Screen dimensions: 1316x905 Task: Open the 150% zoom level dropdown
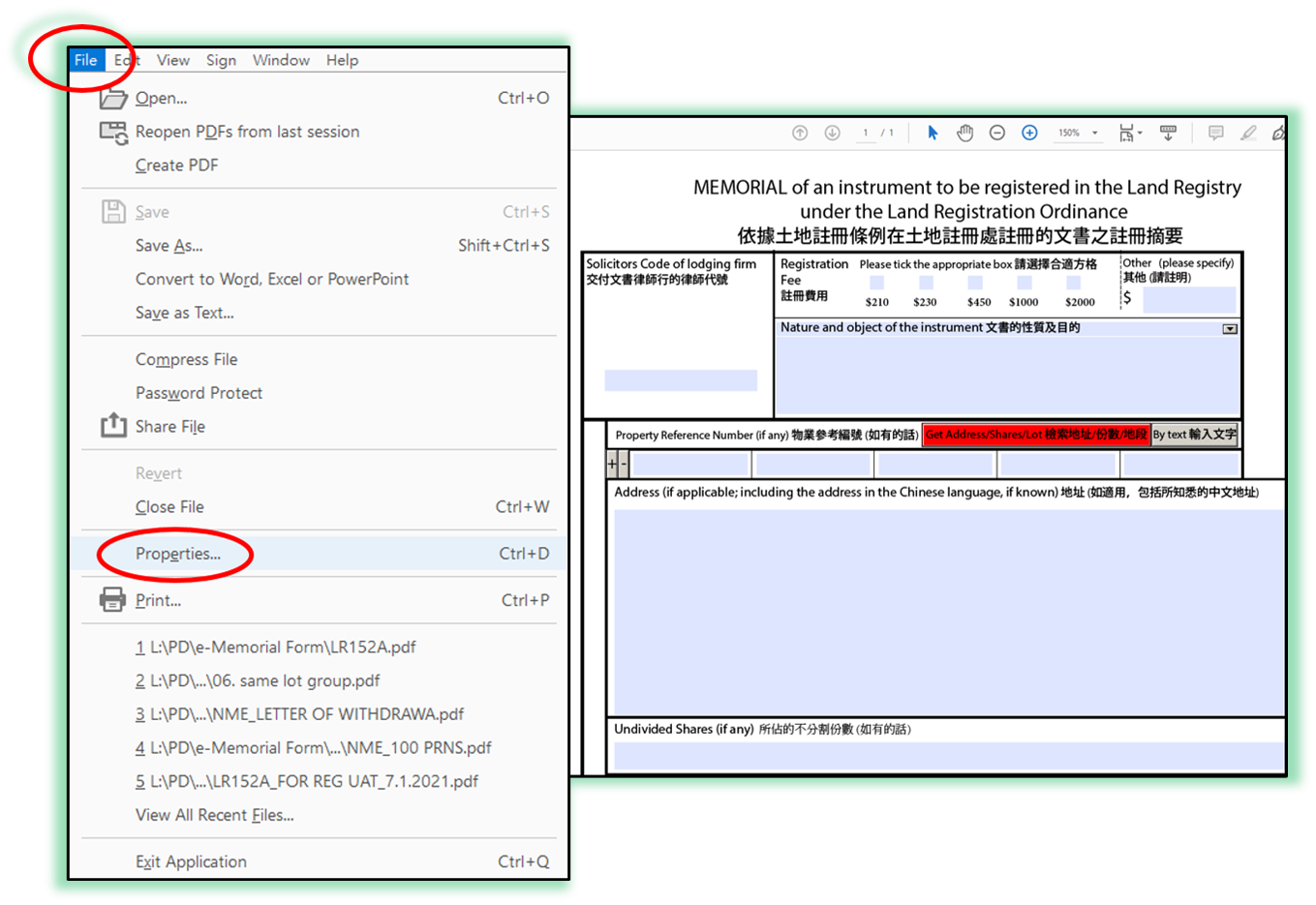[1094, 133]
